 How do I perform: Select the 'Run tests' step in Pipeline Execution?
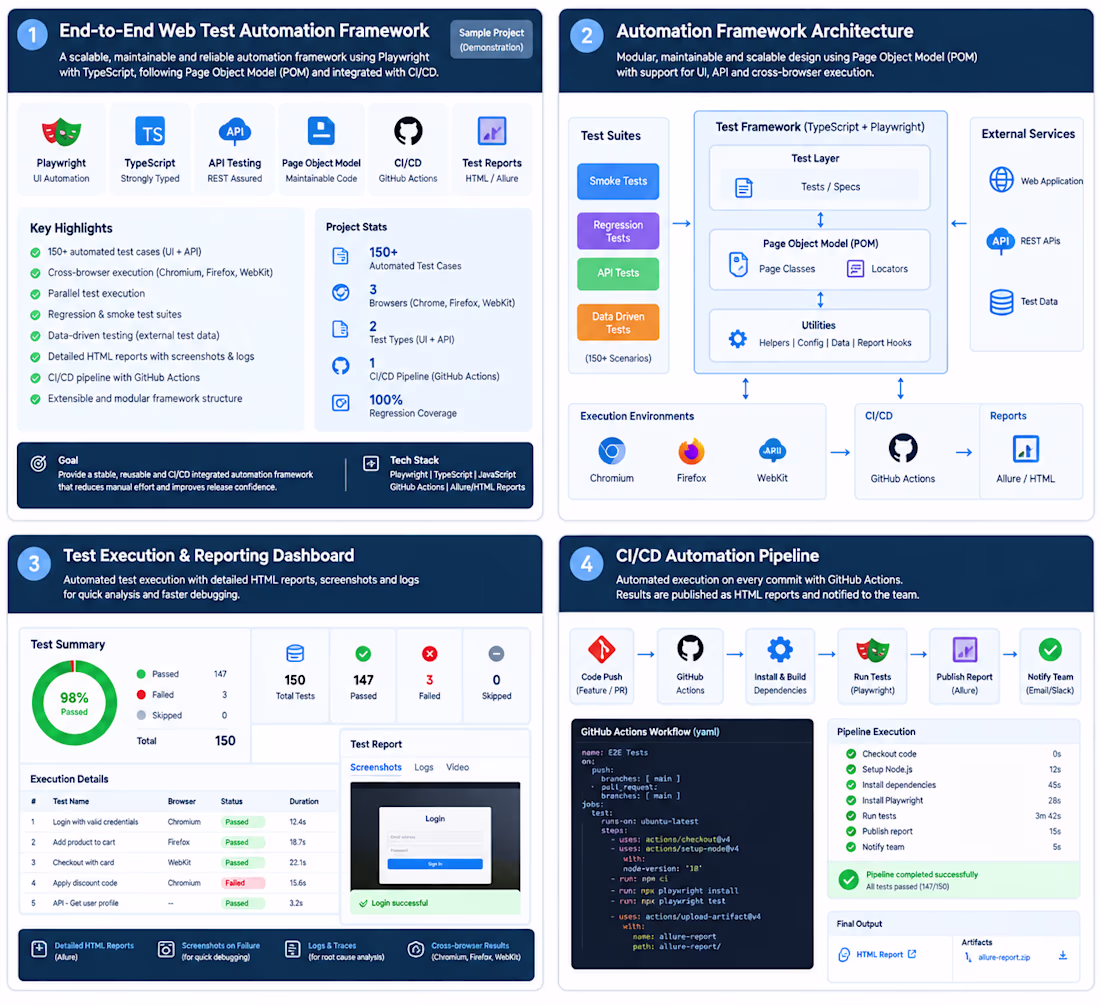coord(953,816)
